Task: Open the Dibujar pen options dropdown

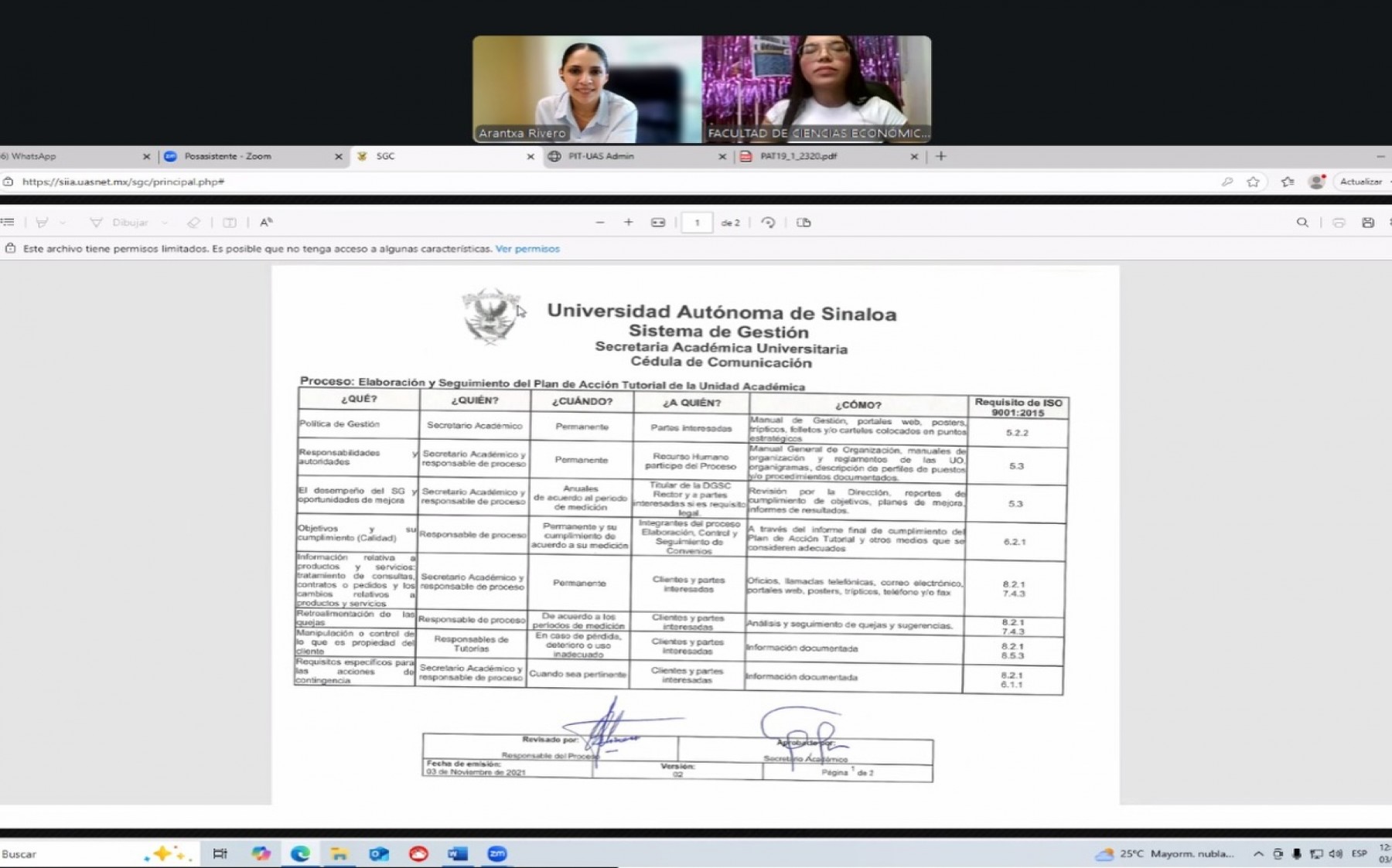Action: pyautogui.click(x=165, y=223)
